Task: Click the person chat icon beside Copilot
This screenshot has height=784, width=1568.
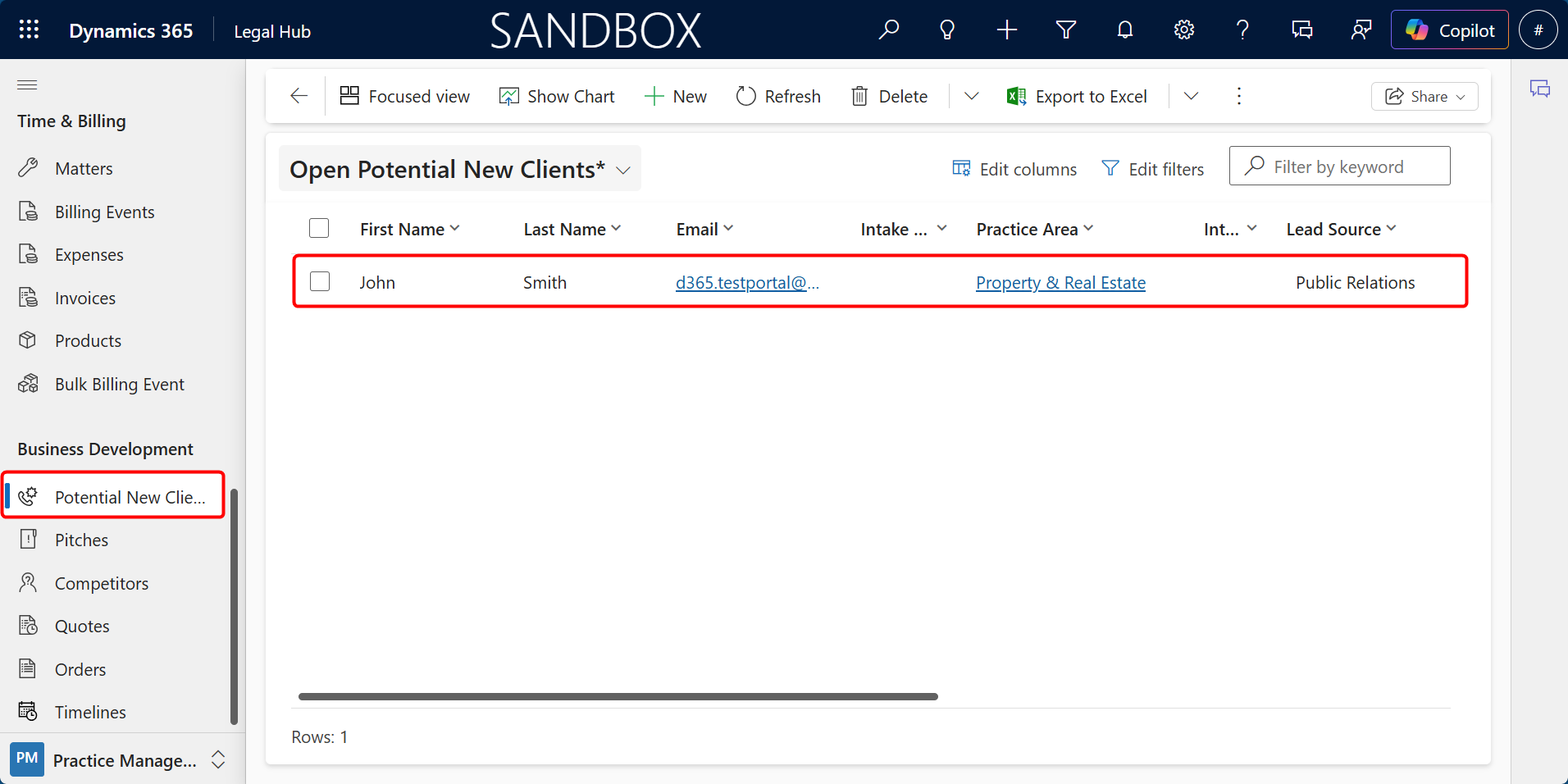Action: (1361, 30)
